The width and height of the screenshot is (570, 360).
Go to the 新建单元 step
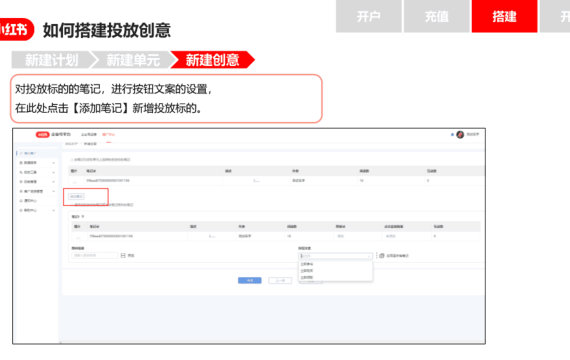pos(133,60)
